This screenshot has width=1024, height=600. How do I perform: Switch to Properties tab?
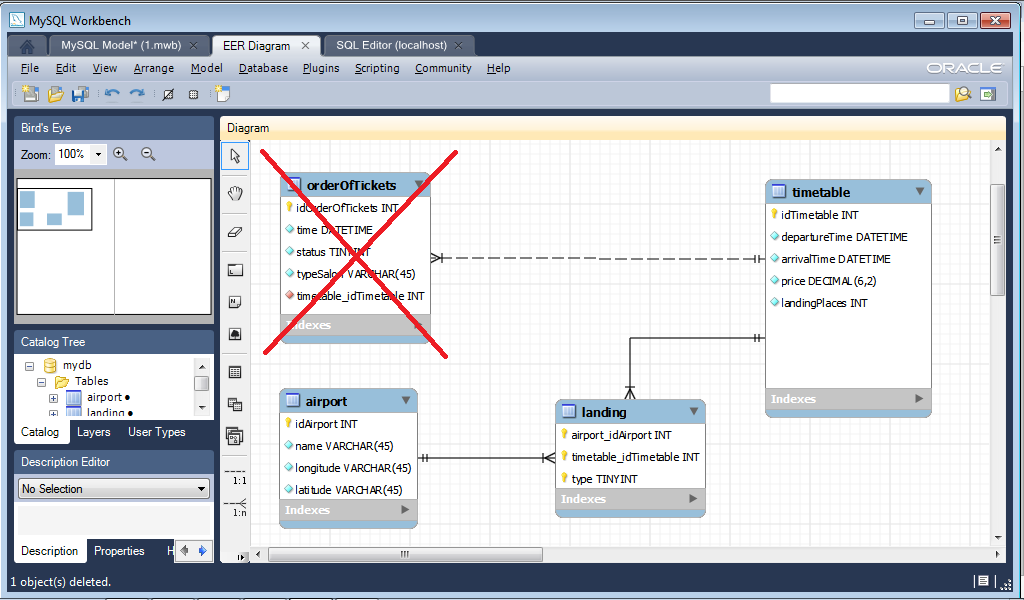[x=119, y=550]
